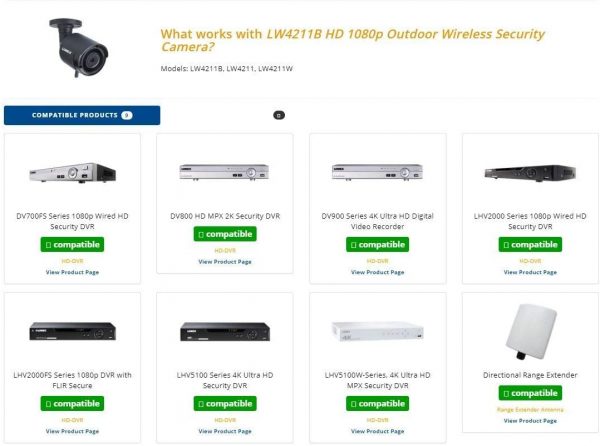
Task: Click the small dark badge icon beside tab
Action: pos(279,115)
